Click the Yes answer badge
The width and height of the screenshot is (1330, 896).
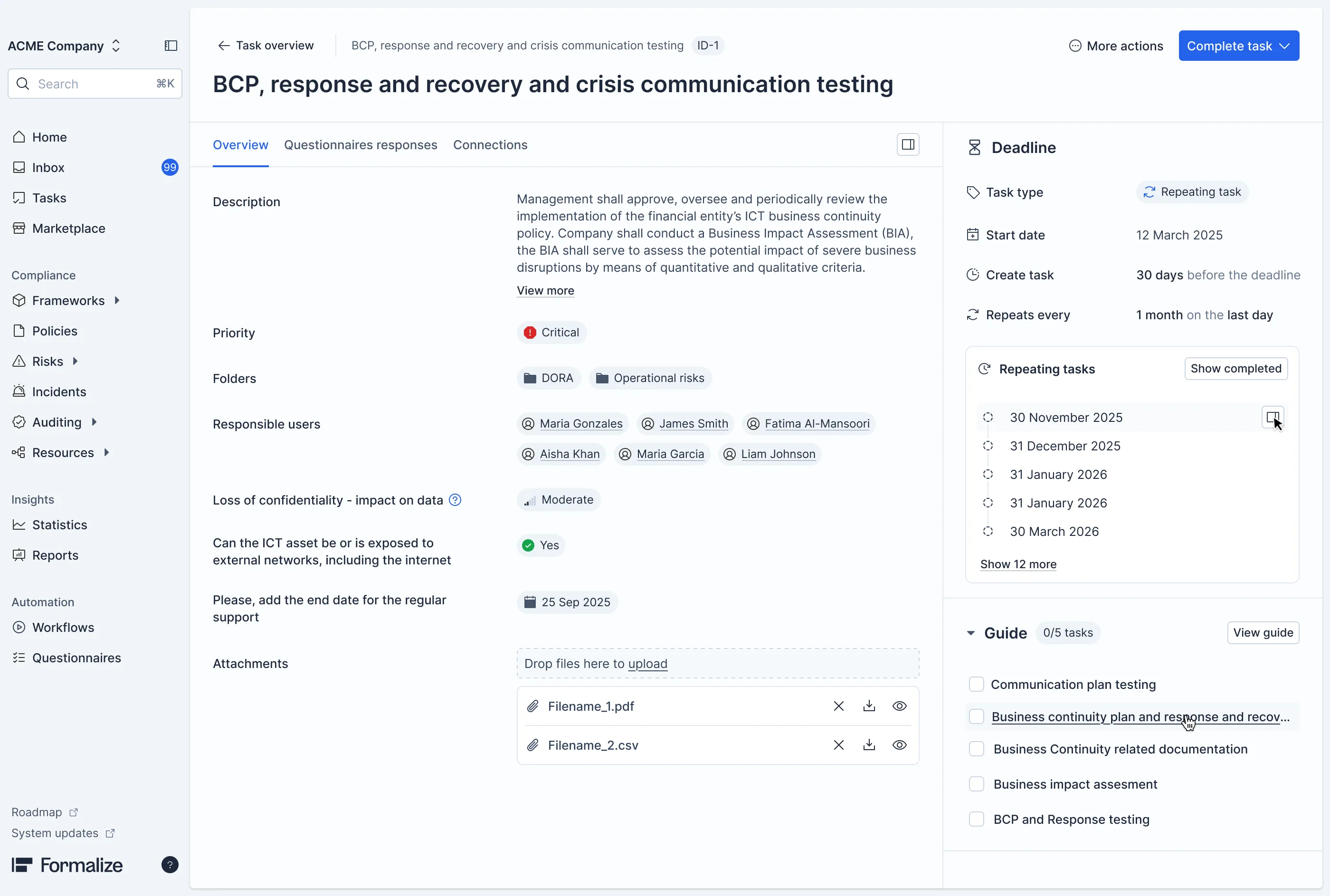coord(541,545)
